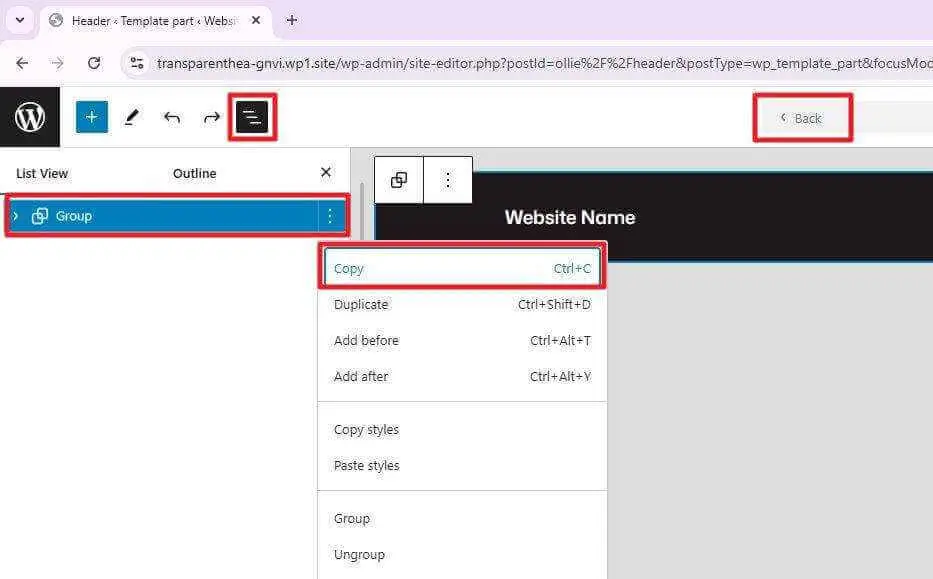The width and height of the screenshot is (933, 579).
Task: Switch to the Outline tab
Action: tap(194, 173)
